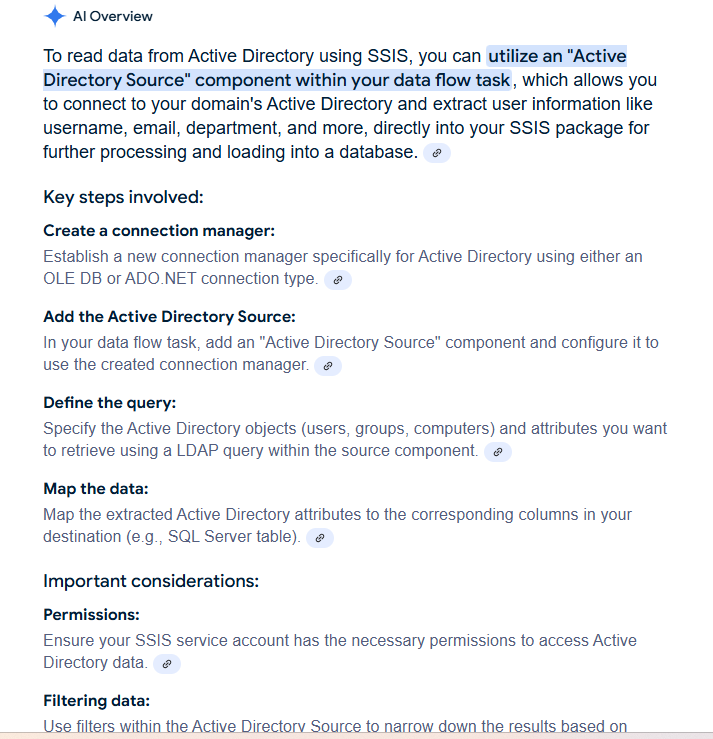Click the "Add the Active Directory Source" heading
Image resolution: width=713 pixels, height=739 pixels.
click(169, 317)
